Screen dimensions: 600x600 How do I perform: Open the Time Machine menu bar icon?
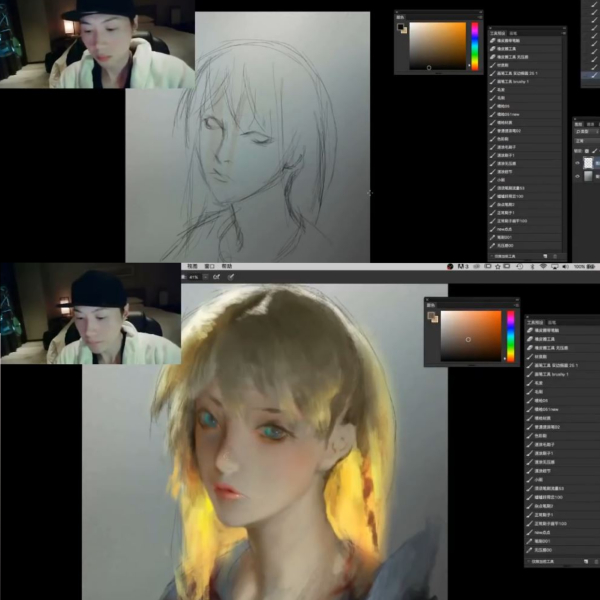click(x=520, y=266)
